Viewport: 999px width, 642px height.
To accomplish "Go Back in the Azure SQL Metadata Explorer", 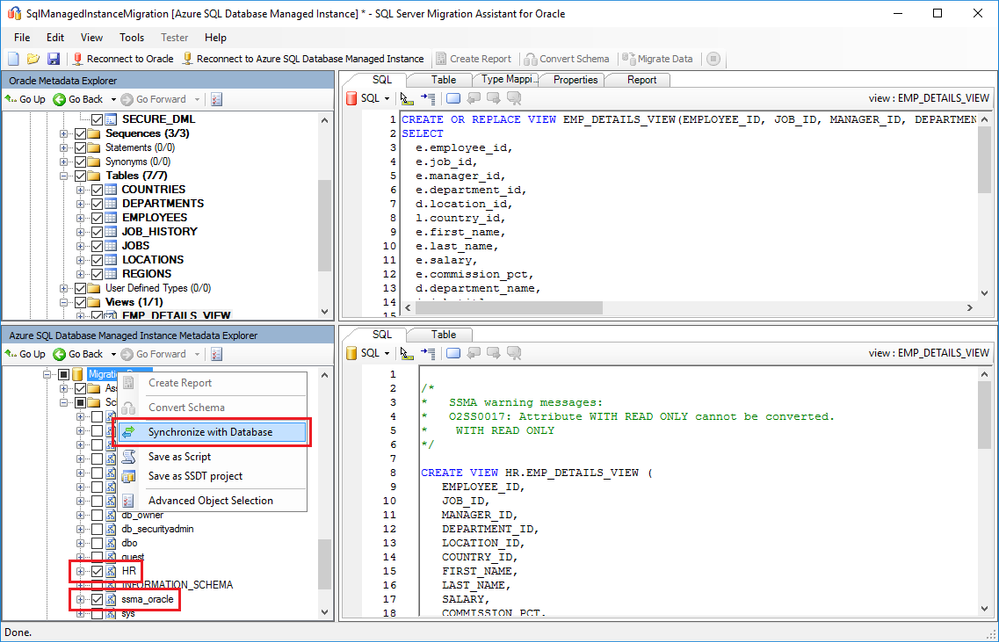I will (x=78, y=354).
